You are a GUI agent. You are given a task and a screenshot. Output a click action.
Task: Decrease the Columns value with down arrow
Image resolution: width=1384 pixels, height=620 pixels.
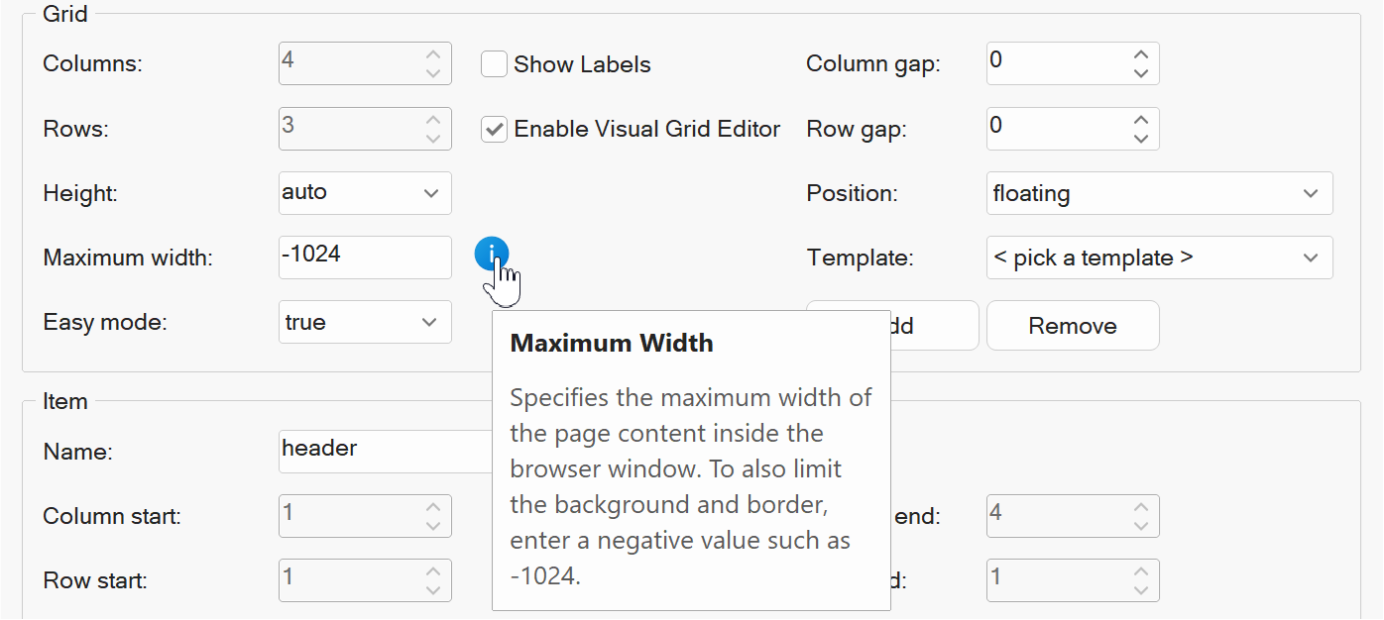[x=433, y=73]
